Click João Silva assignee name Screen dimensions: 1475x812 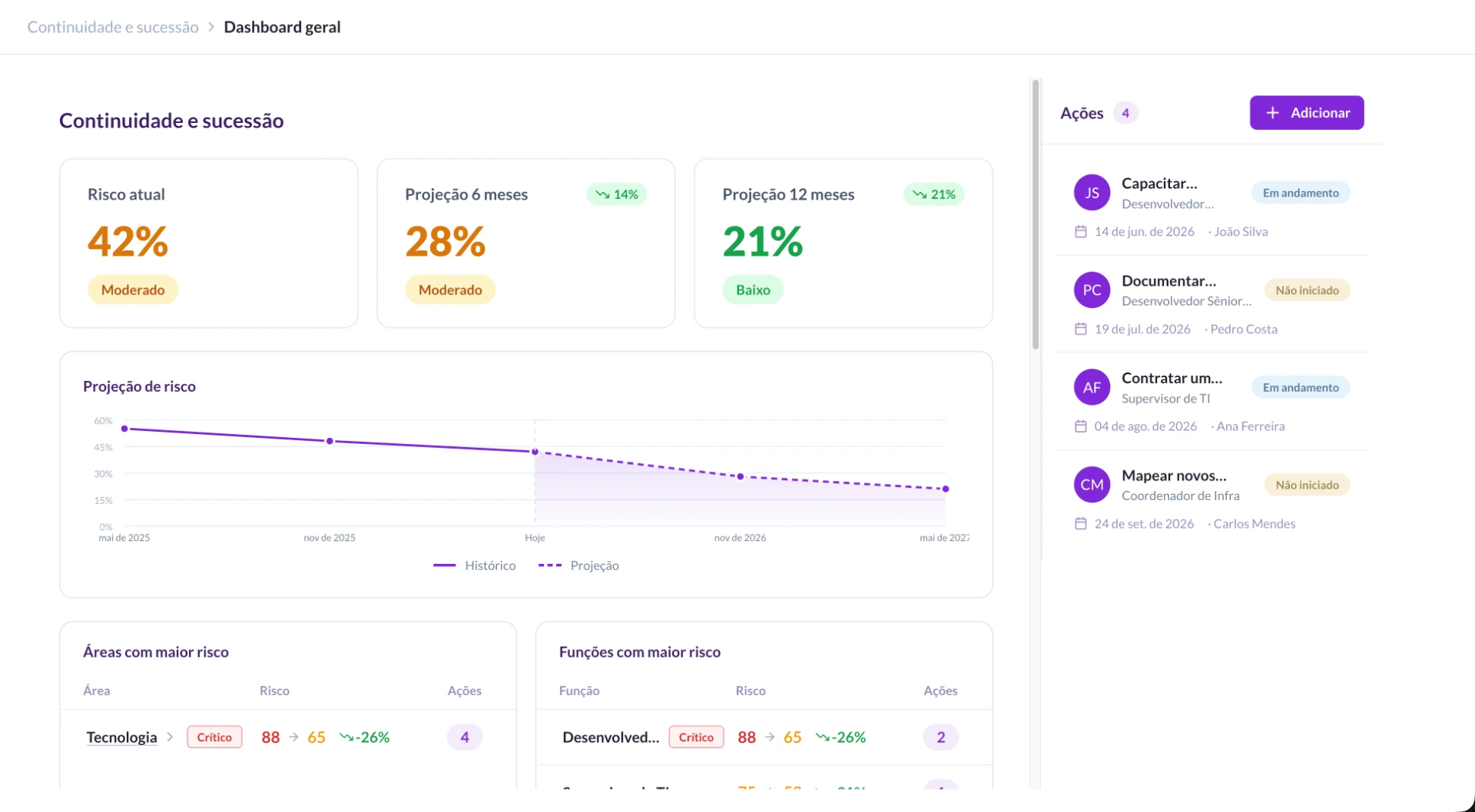tap(1241, 231)
